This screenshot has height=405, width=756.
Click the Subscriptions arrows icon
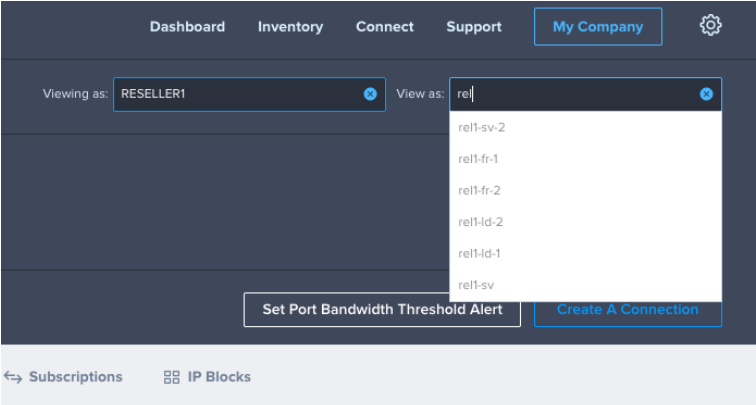point(13,378)
